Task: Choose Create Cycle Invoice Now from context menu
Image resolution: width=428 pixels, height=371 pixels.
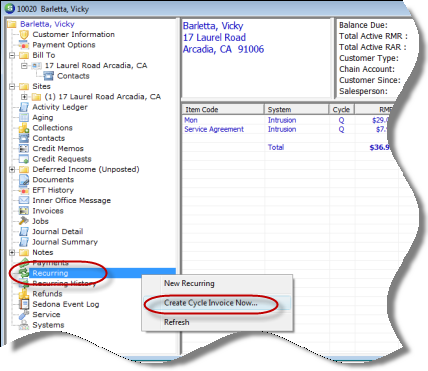Action: coord(217,303)
